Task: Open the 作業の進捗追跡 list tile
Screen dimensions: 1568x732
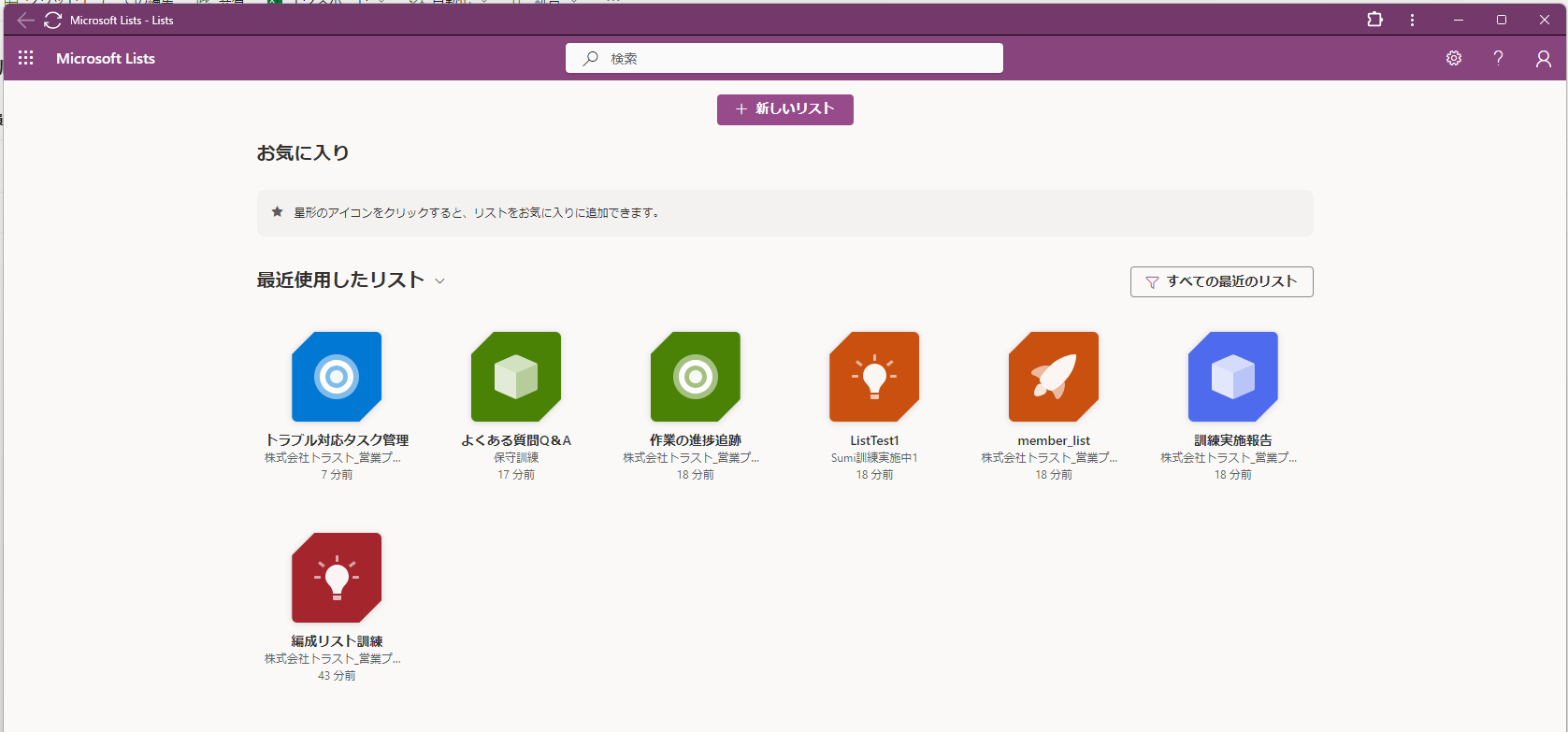Action: click(x=696, y=377)
